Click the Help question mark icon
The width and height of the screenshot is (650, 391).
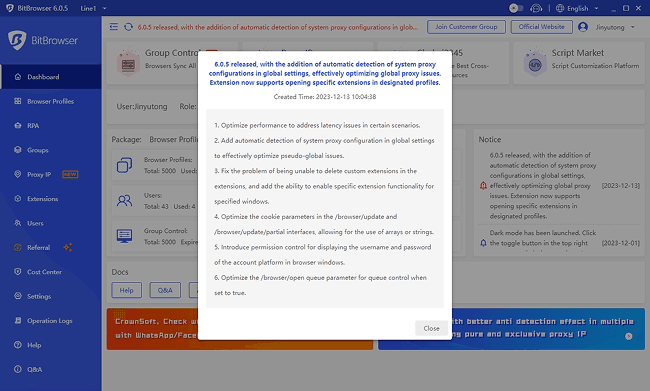click(17, 345)
